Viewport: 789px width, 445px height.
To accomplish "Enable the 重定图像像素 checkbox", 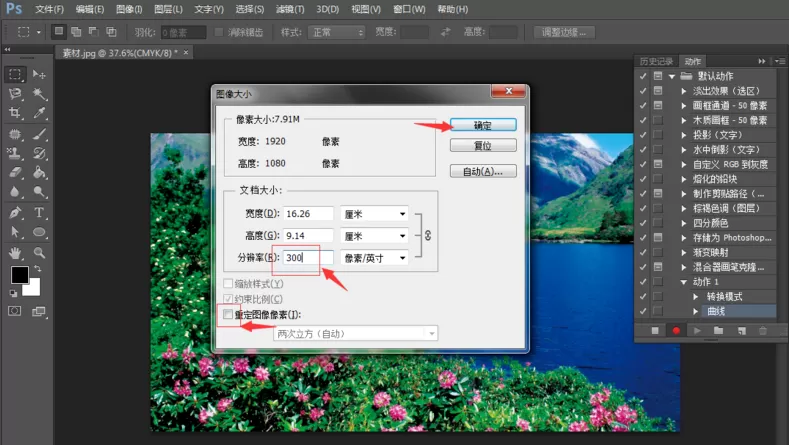I will 228,315.
